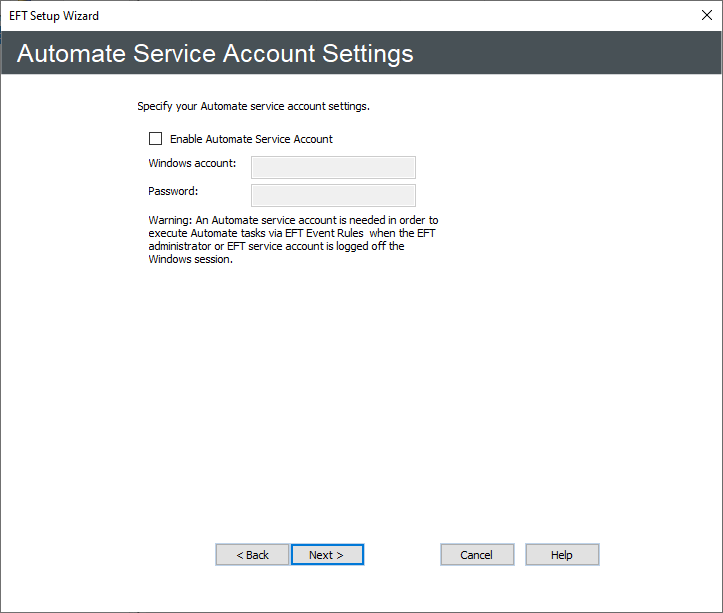Close the EFT Setup Wizard window
723x613 pixels.
pyautogui.click(x=707, y=15)
